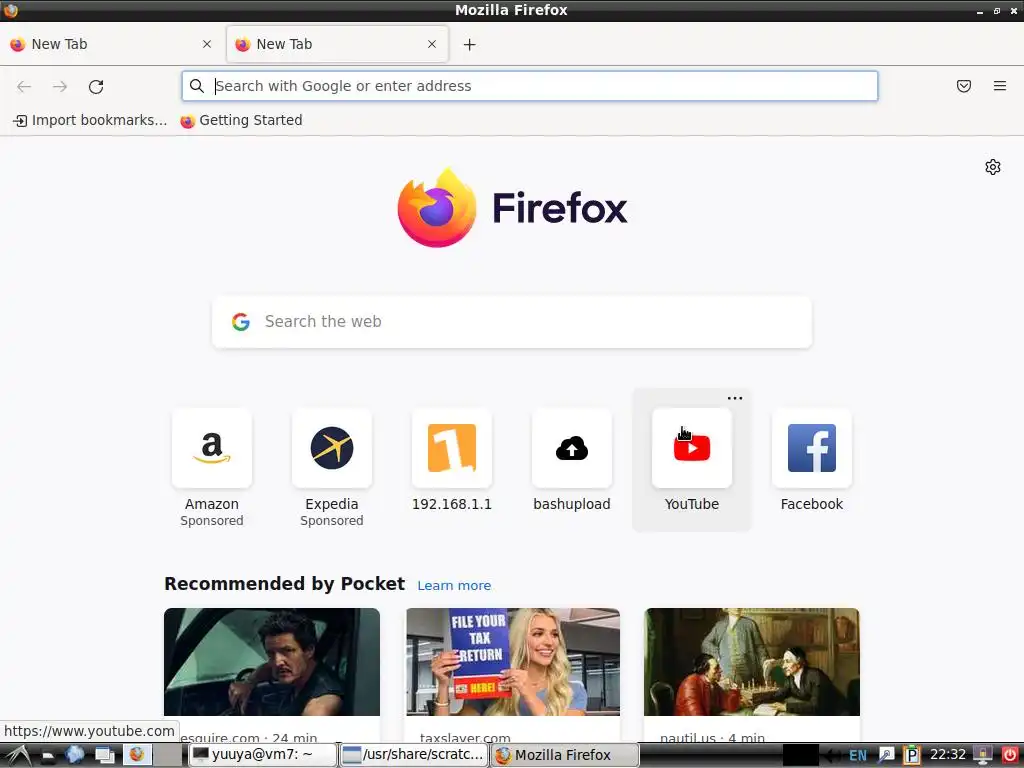Open a new tab with plus button
1024x768 pixels.
coord(470,44)
